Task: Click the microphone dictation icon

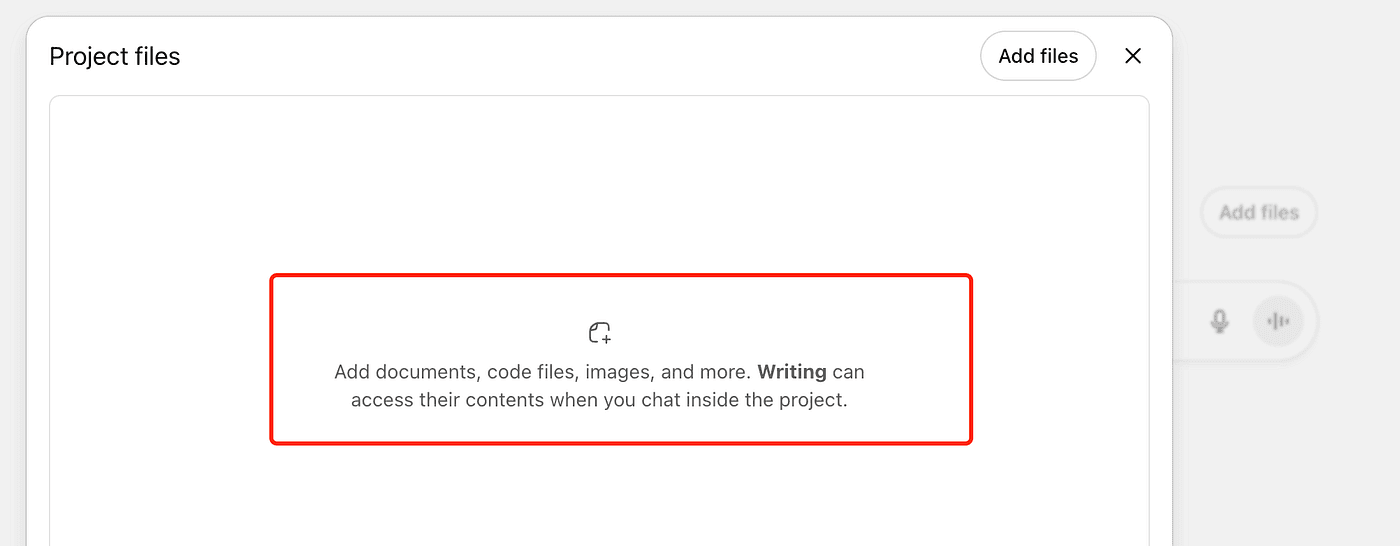Action: (x=1219, y=321)
